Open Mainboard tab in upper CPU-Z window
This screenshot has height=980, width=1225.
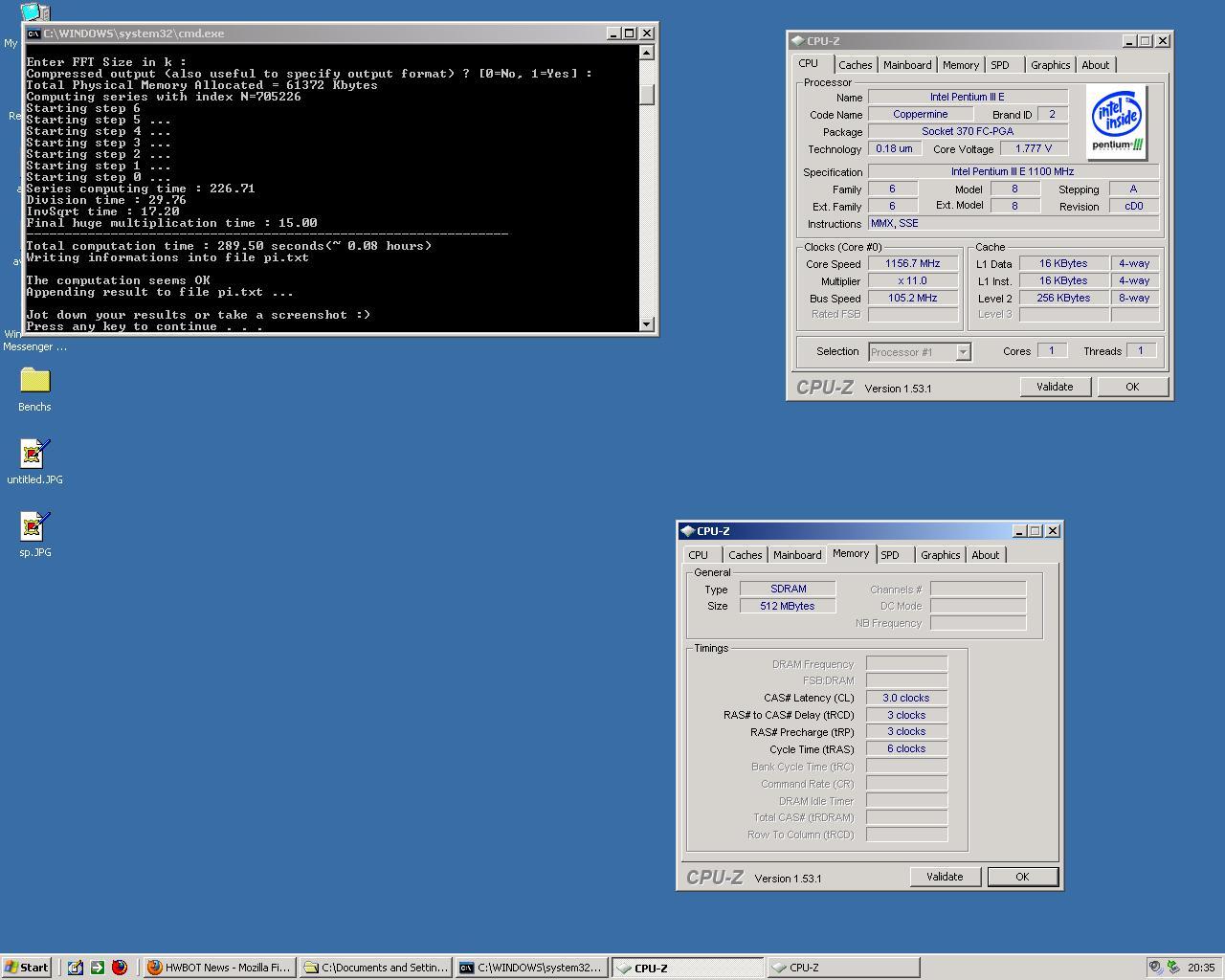click(906, 65)
